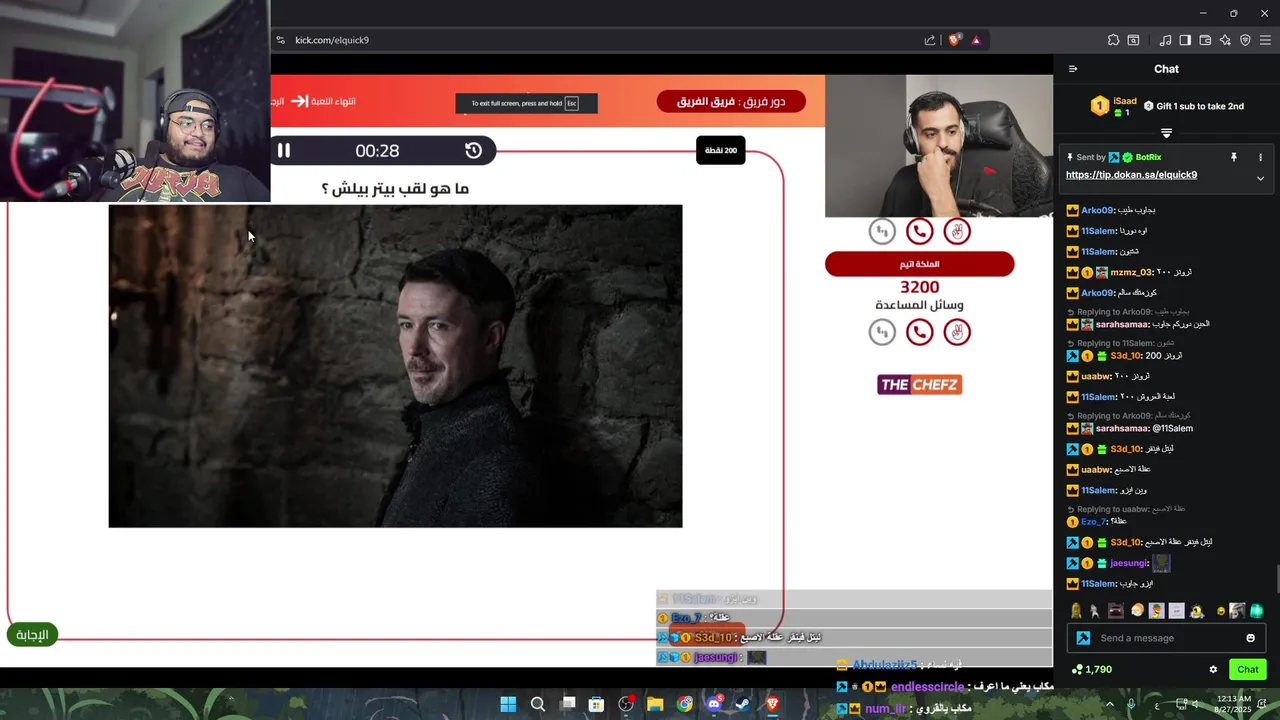
Task: Use swap arrows lifeline under وسائل المساعدة
Action: coord(881,332)
